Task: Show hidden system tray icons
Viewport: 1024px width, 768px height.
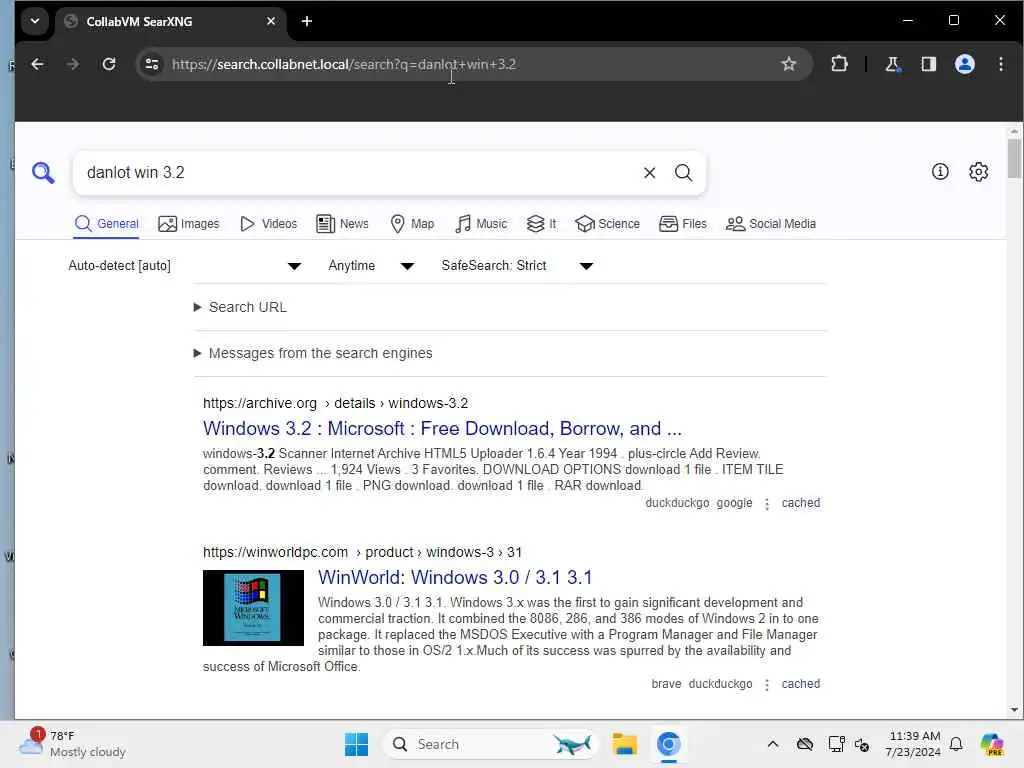Action: tap(773, 744)
